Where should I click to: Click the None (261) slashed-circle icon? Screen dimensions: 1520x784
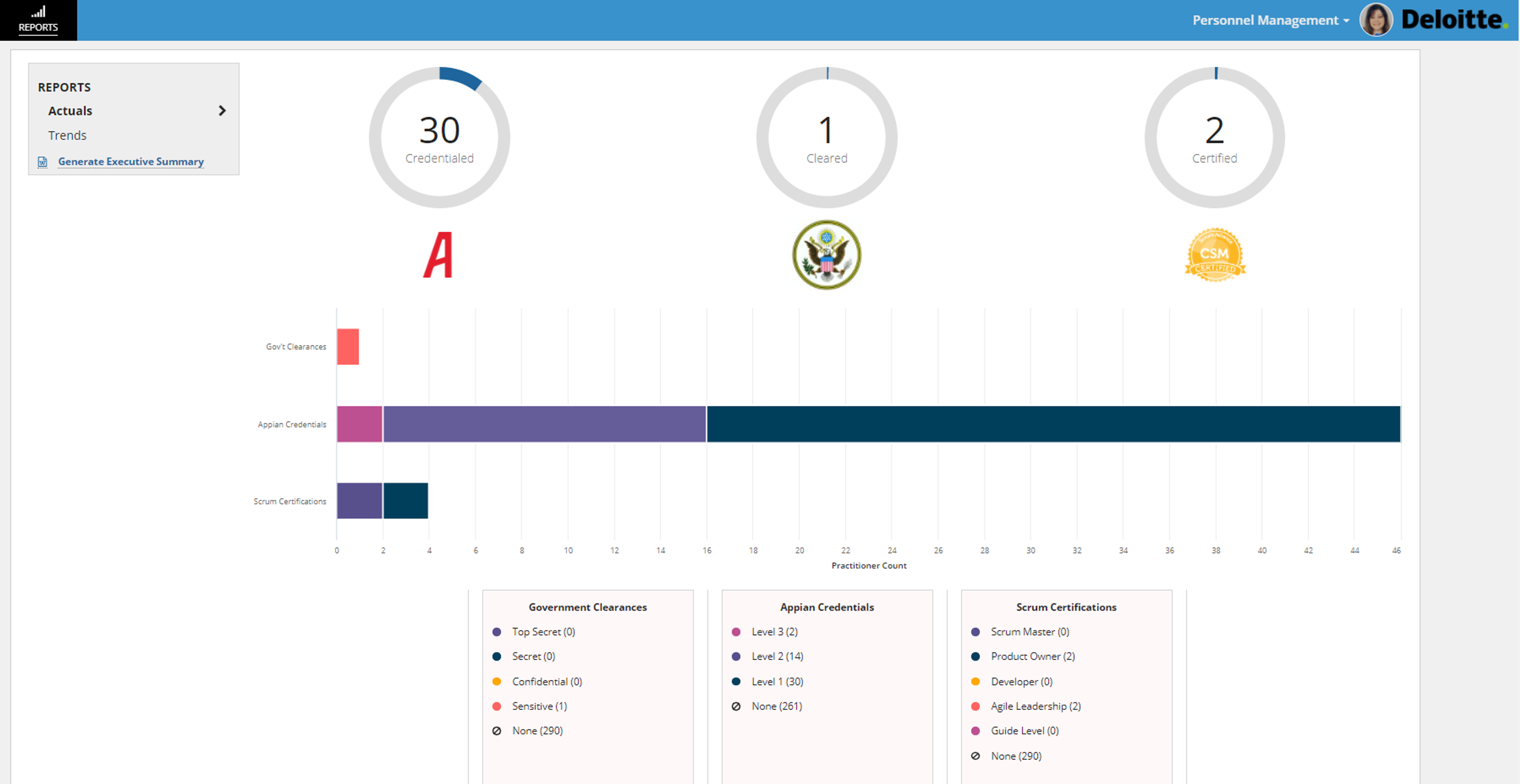pos(736,706)
